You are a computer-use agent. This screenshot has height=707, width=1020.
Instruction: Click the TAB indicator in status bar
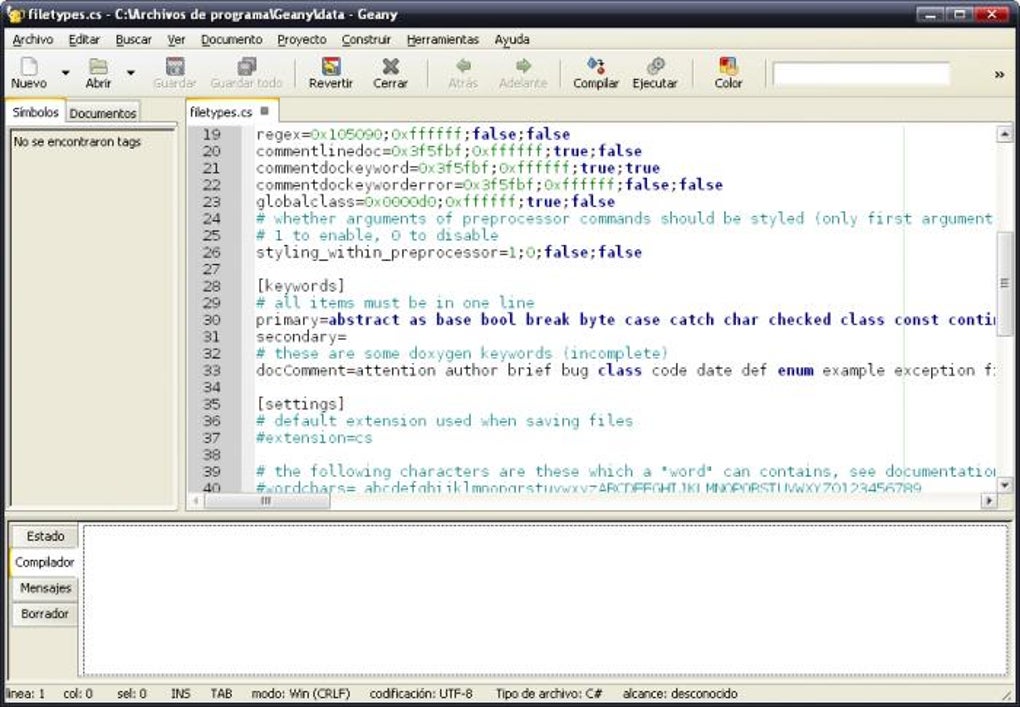221,694
